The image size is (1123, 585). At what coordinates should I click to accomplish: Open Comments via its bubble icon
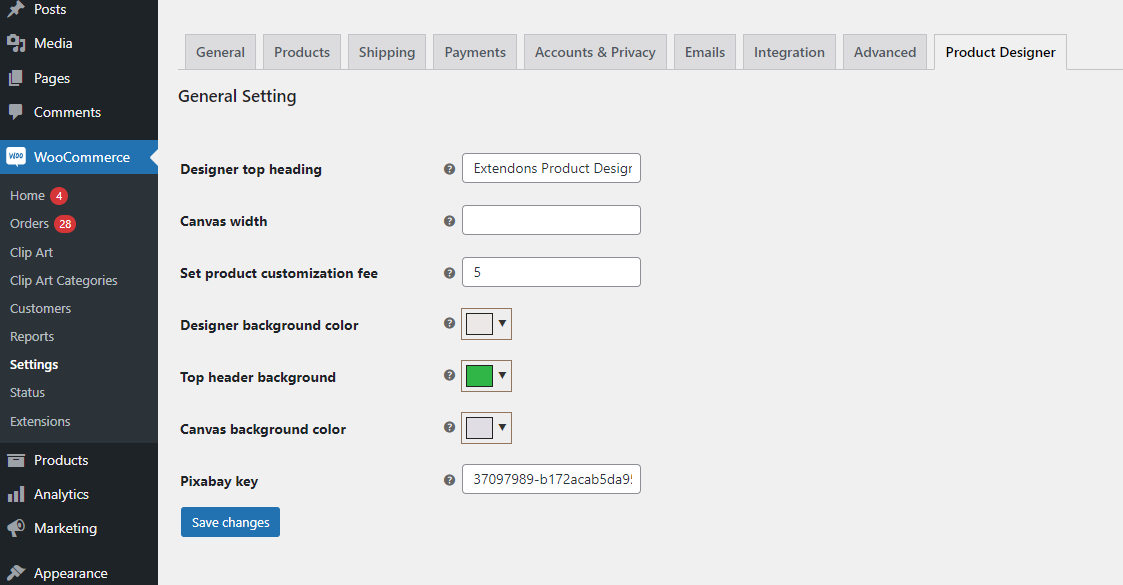(x=14, y=112)
